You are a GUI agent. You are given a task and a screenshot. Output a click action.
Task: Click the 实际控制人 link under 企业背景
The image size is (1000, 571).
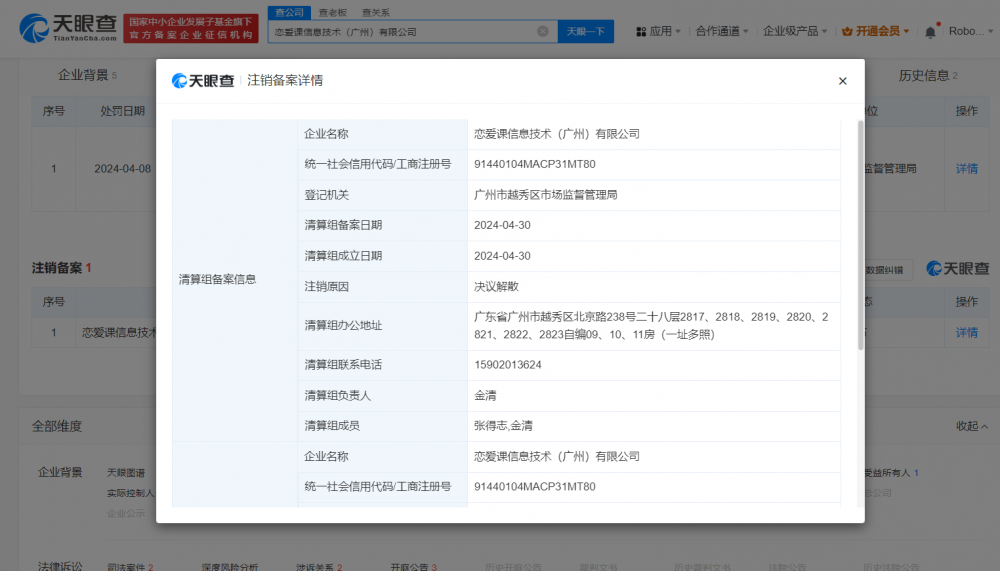(x=130, y=493)
